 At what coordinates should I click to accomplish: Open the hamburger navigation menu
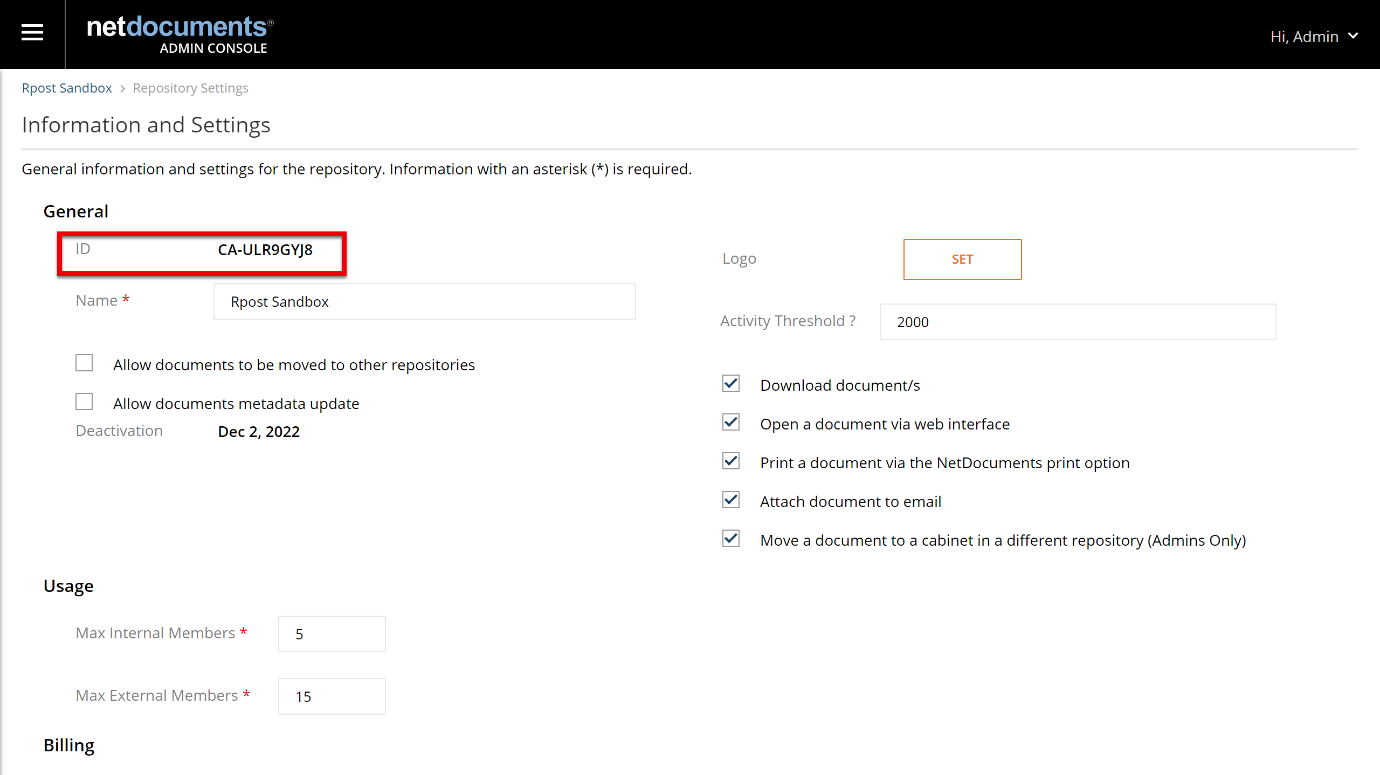(x=32, y=32)
